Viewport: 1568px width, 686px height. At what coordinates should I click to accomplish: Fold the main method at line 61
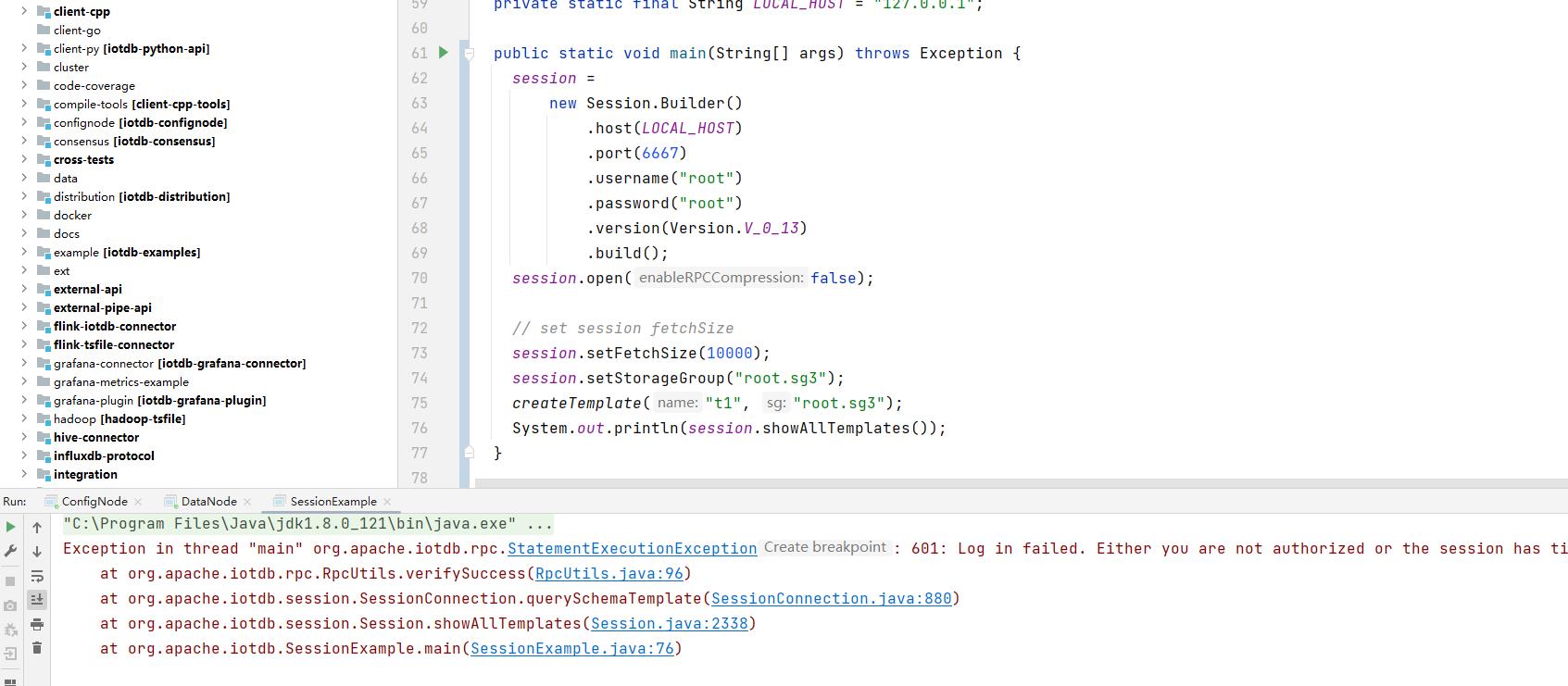[x=469, y=53]
